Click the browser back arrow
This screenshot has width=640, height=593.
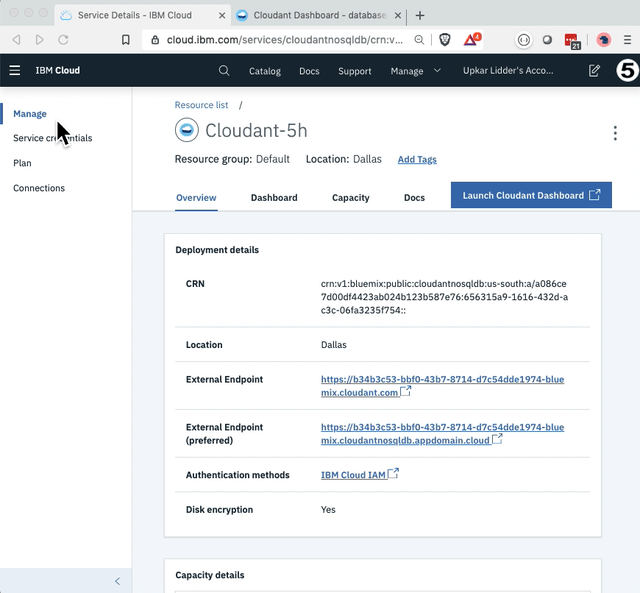click(16, 40)
